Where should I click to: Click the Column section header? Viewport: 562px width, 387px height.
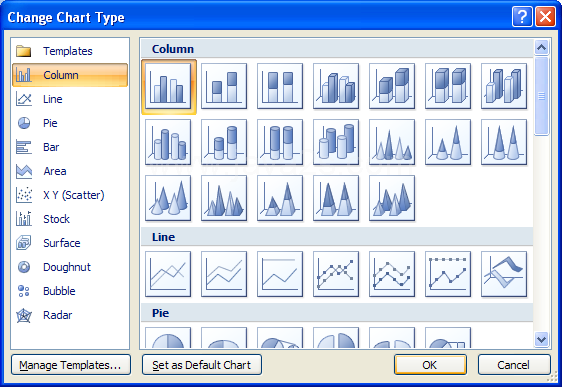[337, 49]
